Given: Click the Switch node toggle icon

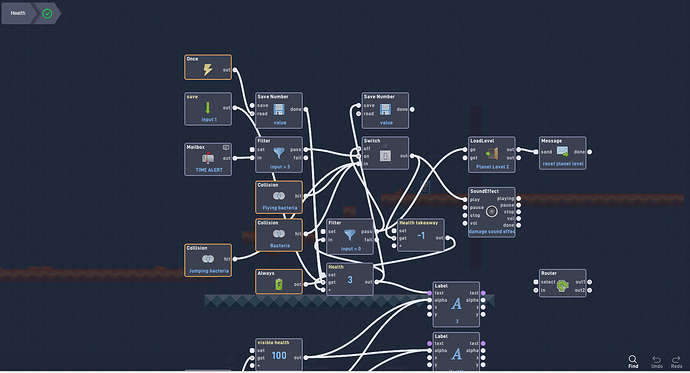Looking at the screenshot, I should tap(385, 155).
